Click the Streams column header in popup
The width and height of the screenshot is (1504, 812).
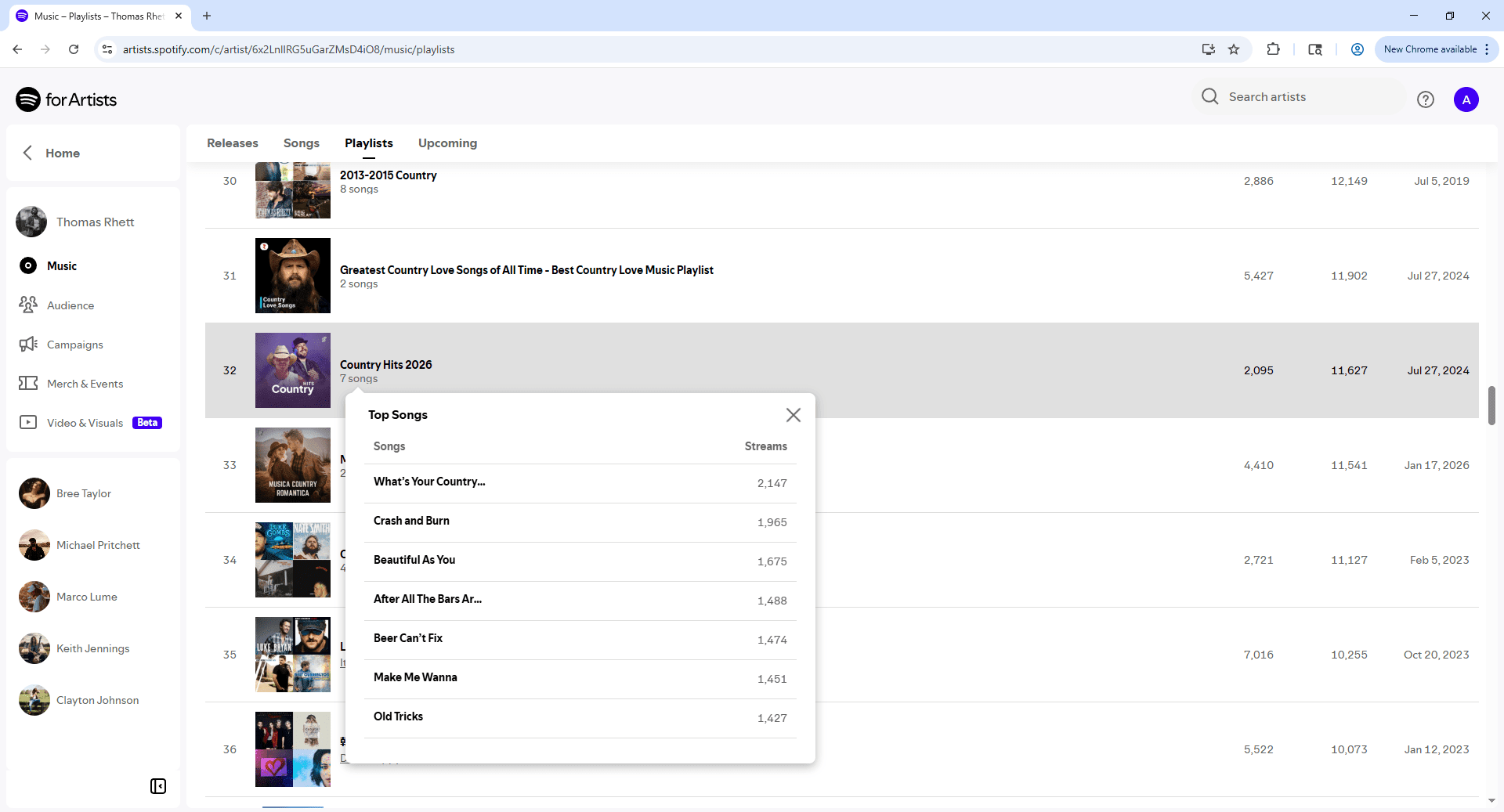[765, 446]
